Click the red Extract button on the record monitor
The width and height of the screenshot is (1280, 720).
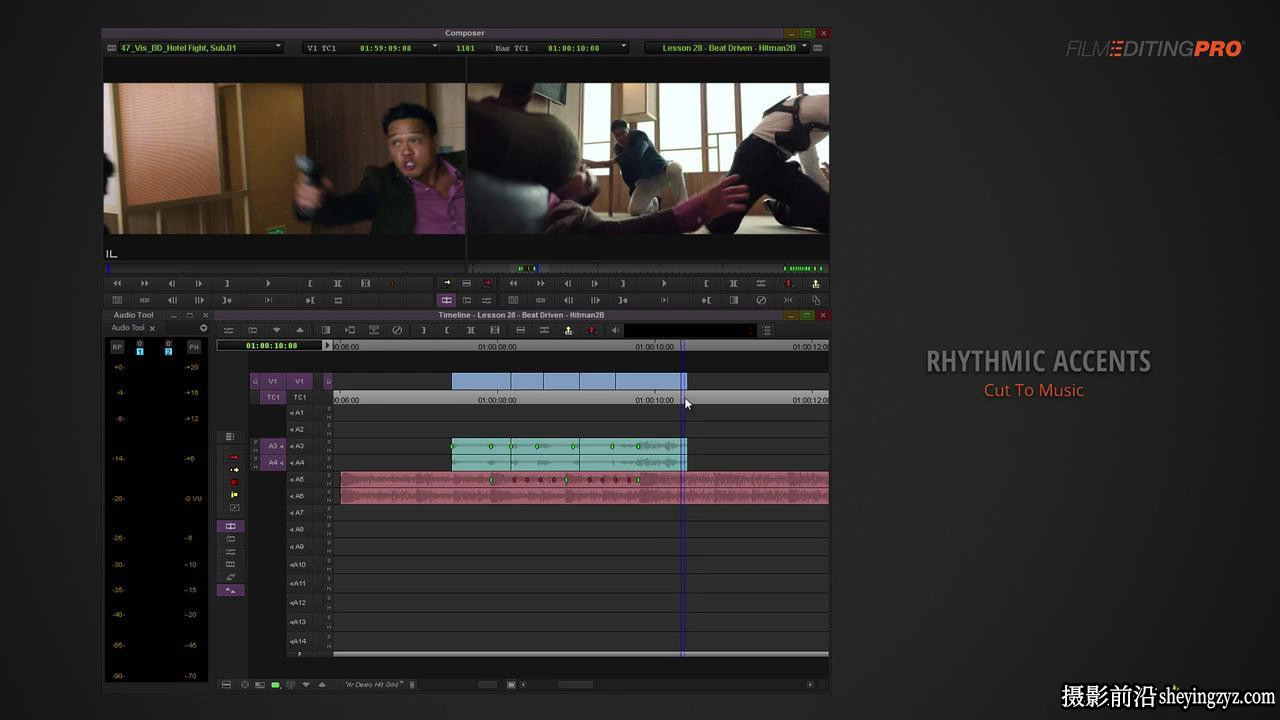[x=788, y=283]
